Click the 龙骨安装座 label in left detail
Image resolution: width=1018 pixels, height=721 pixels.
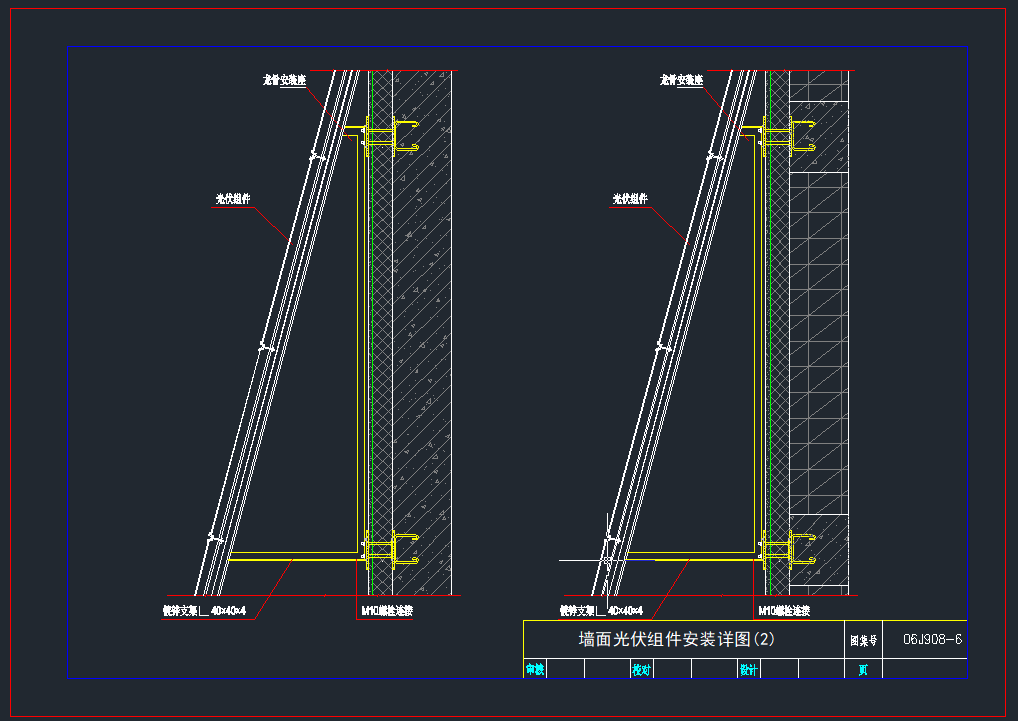point(284,80)
